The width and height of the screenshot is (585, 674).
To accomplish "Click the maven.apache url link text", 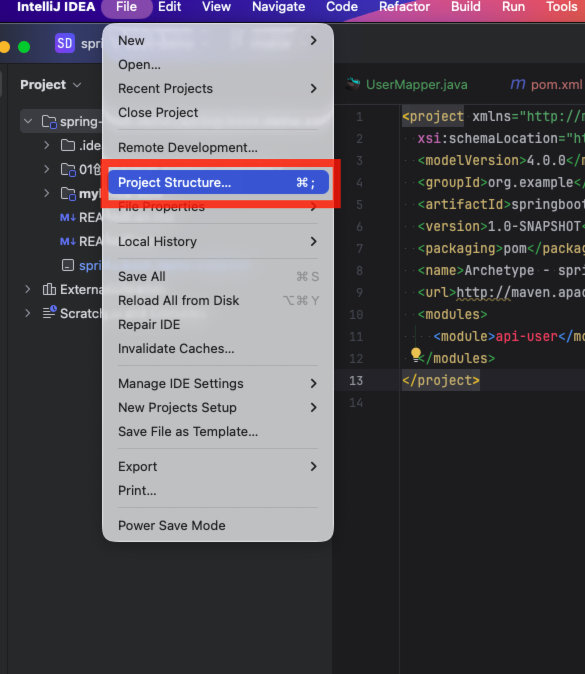I will 520,292.
